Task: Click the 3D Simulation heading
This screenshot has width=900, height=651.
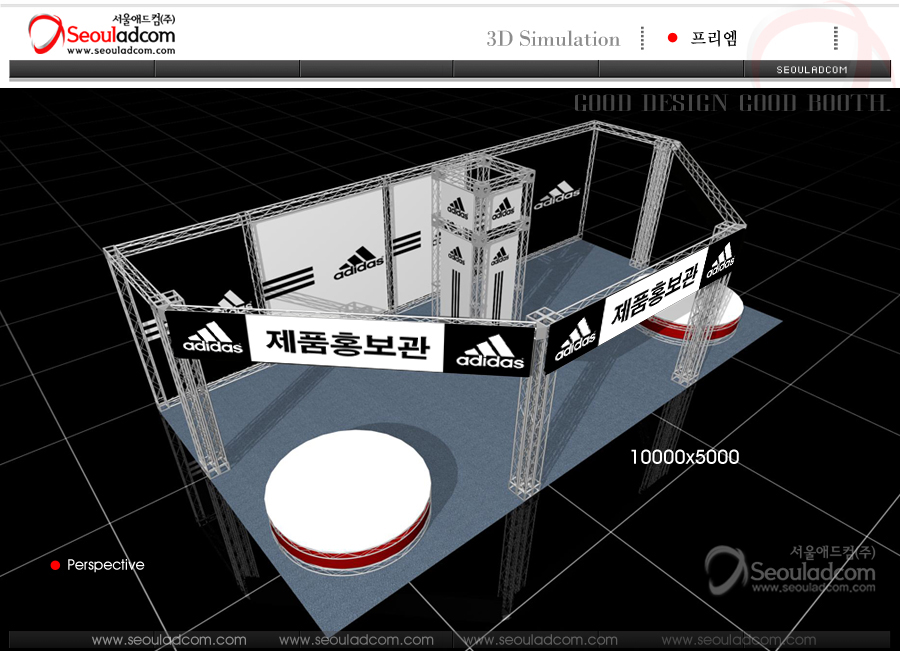Action: [553, 39]
